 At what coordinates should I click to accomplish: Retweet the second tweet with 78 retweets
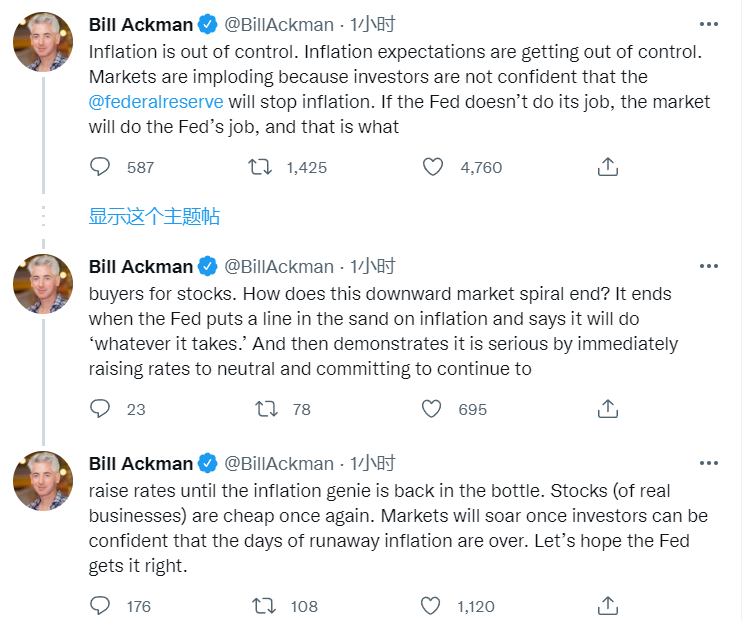(x=266, y=408)
